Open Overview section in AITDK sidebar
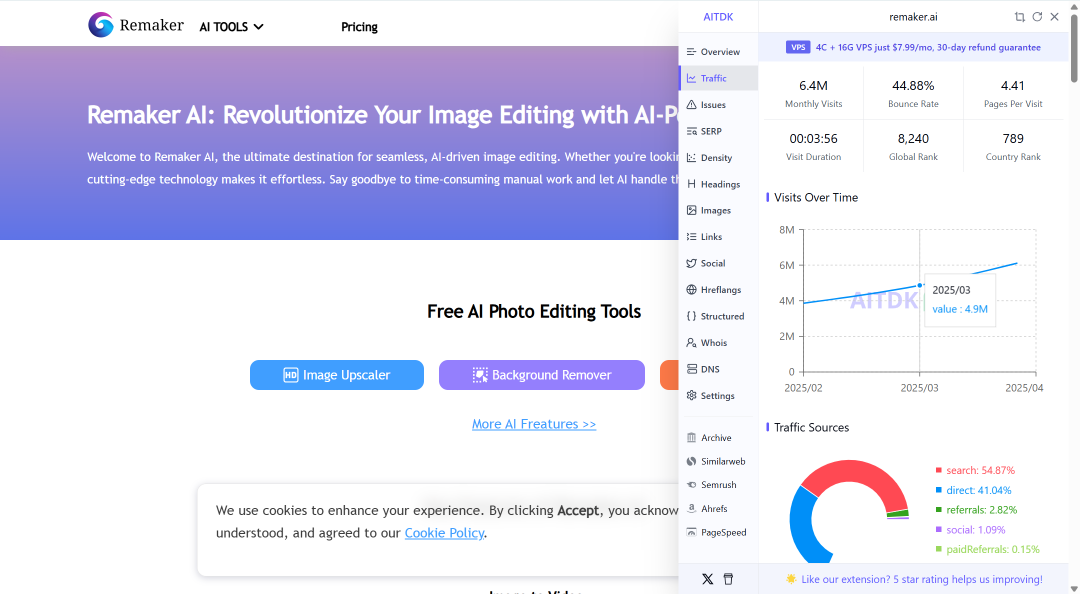 [x=718, y=52]
